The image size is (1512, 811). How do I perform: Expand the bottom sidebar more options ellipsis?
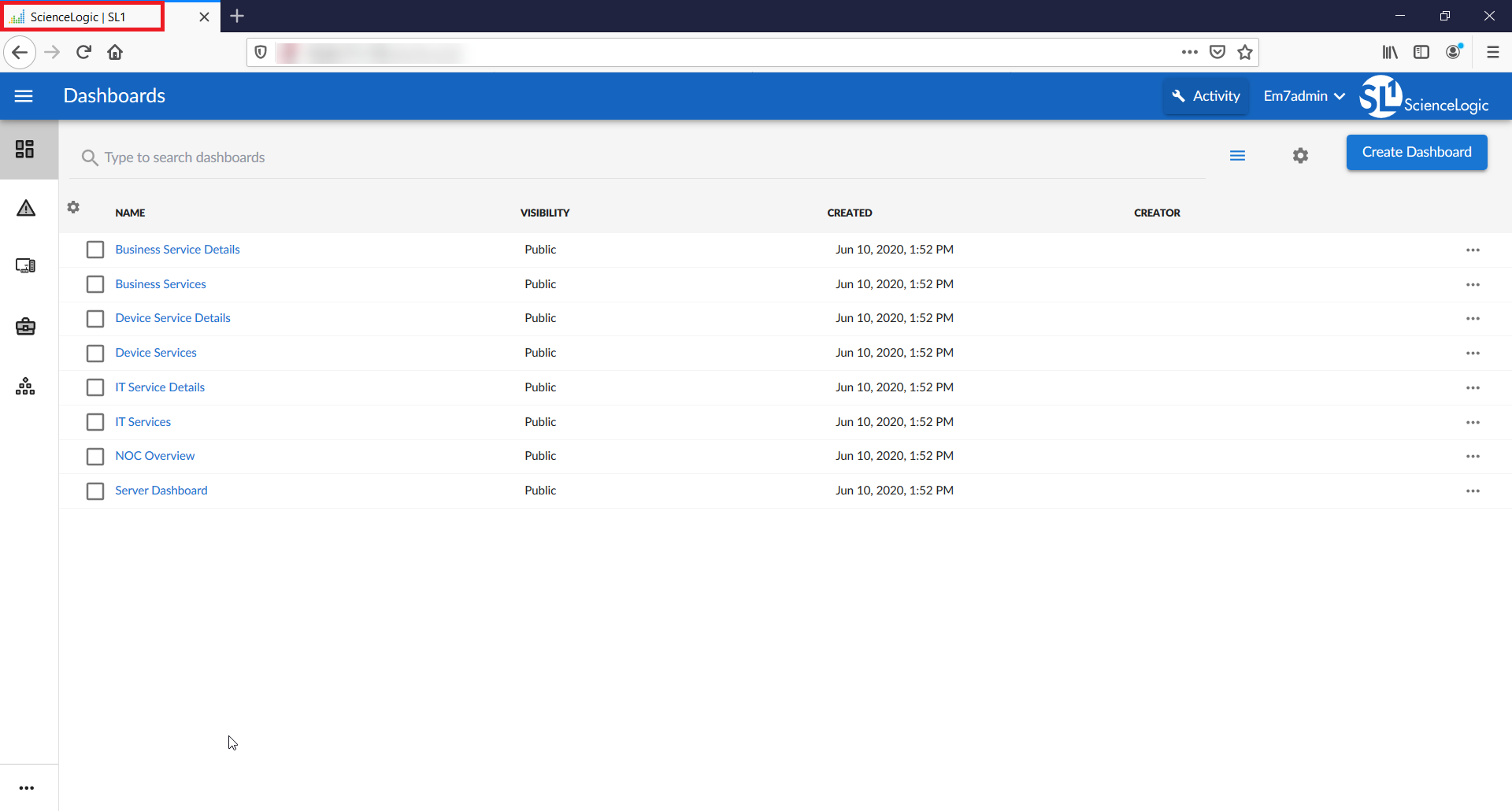click(x=27, y=788)
